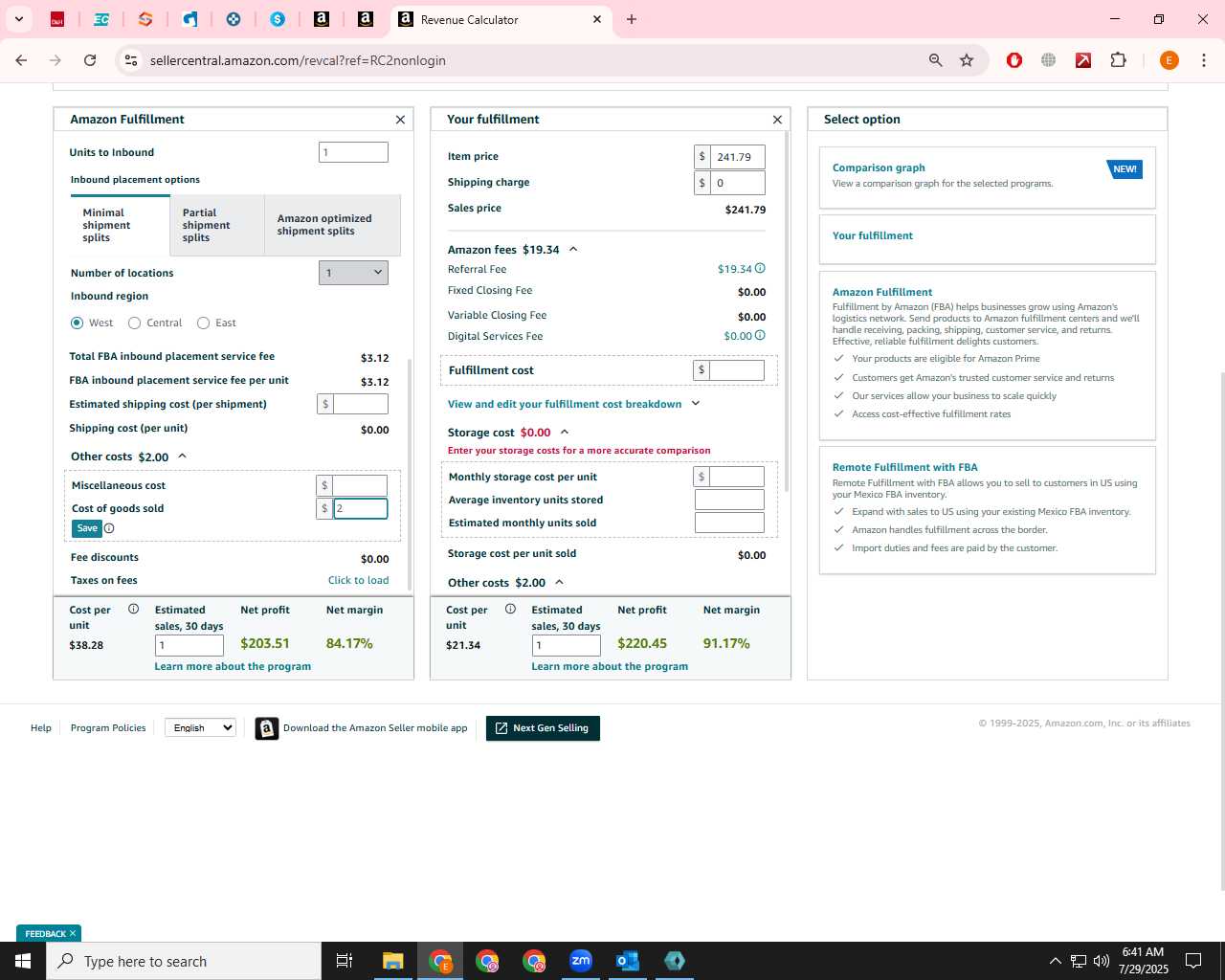Click the Miscellaneous cost input field
This screenshot has height=980, width=1225.
pos(360,485)
